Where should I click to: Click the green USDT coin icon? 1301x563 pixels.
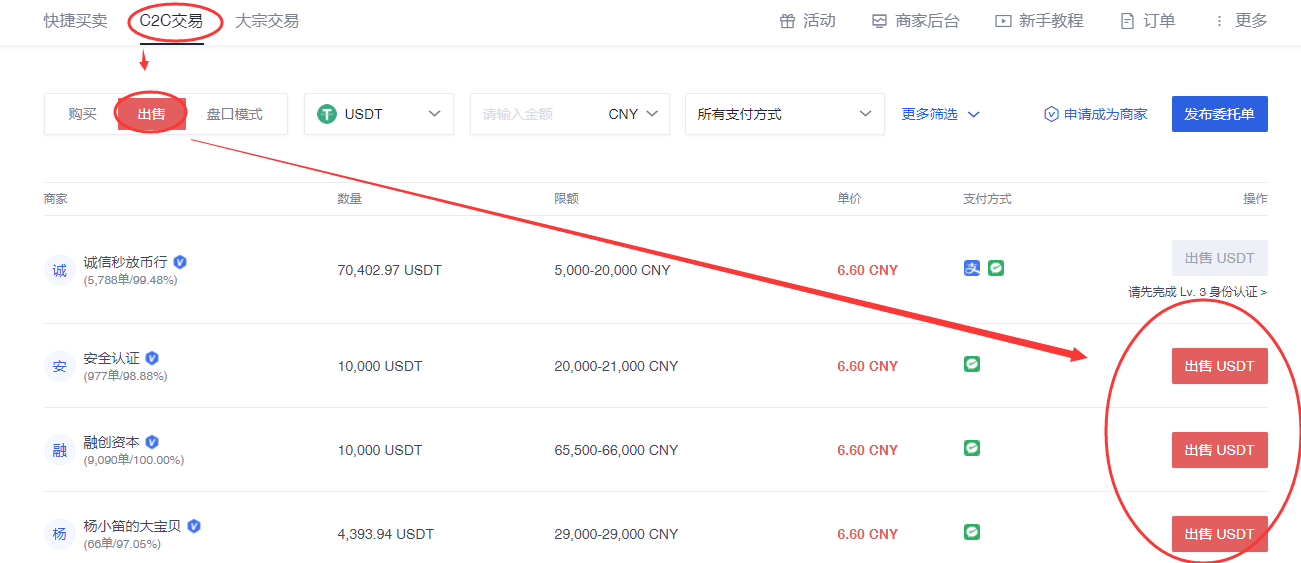327,114
